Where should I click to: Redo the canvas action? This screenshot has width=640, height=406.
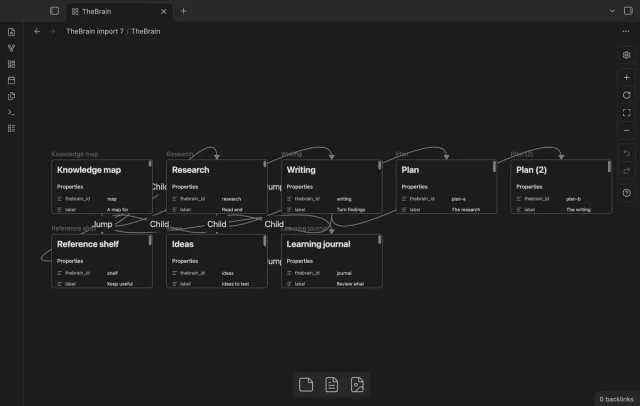point(627,171)
